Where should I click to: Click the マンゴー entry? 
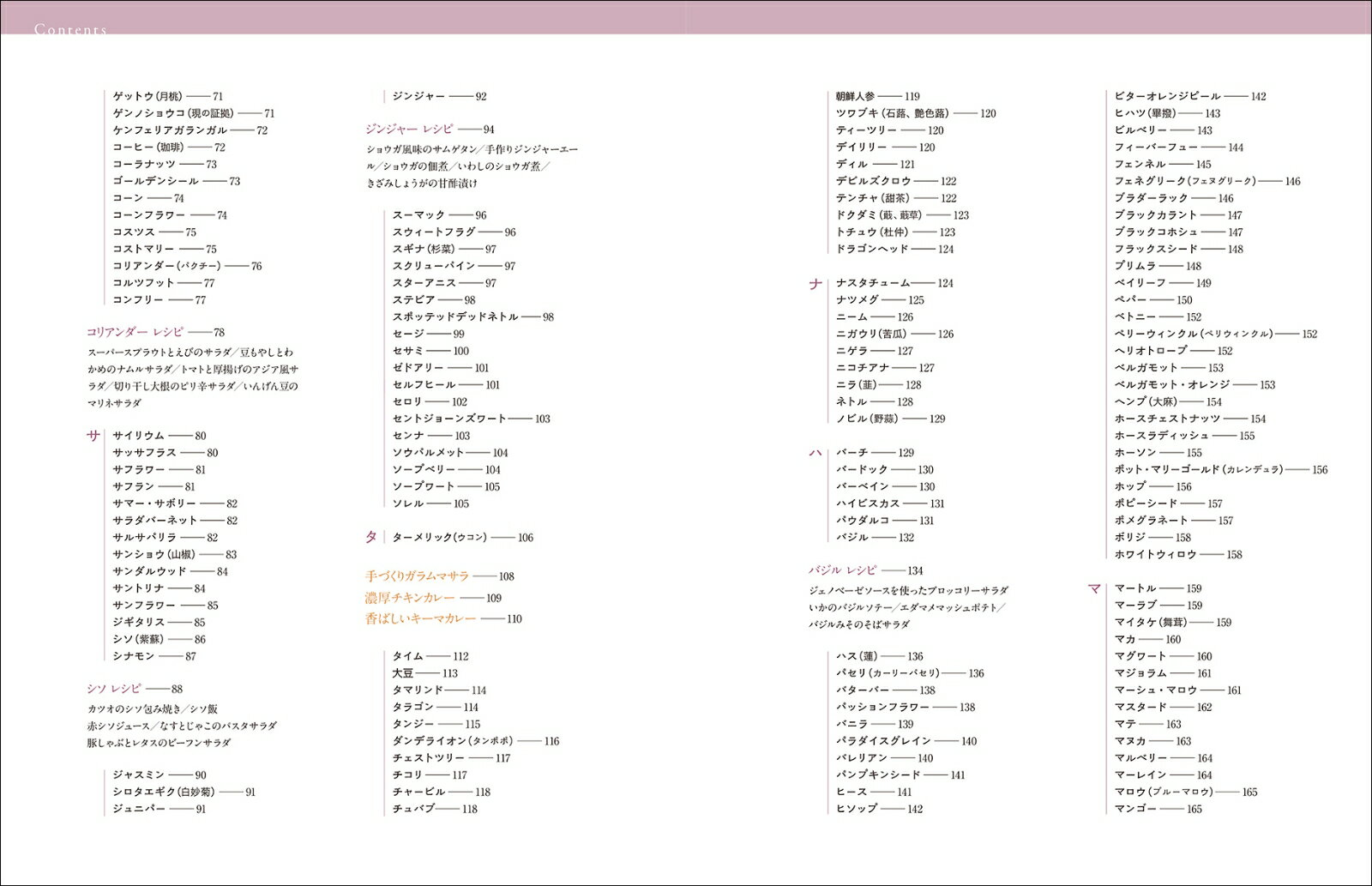1135,809
